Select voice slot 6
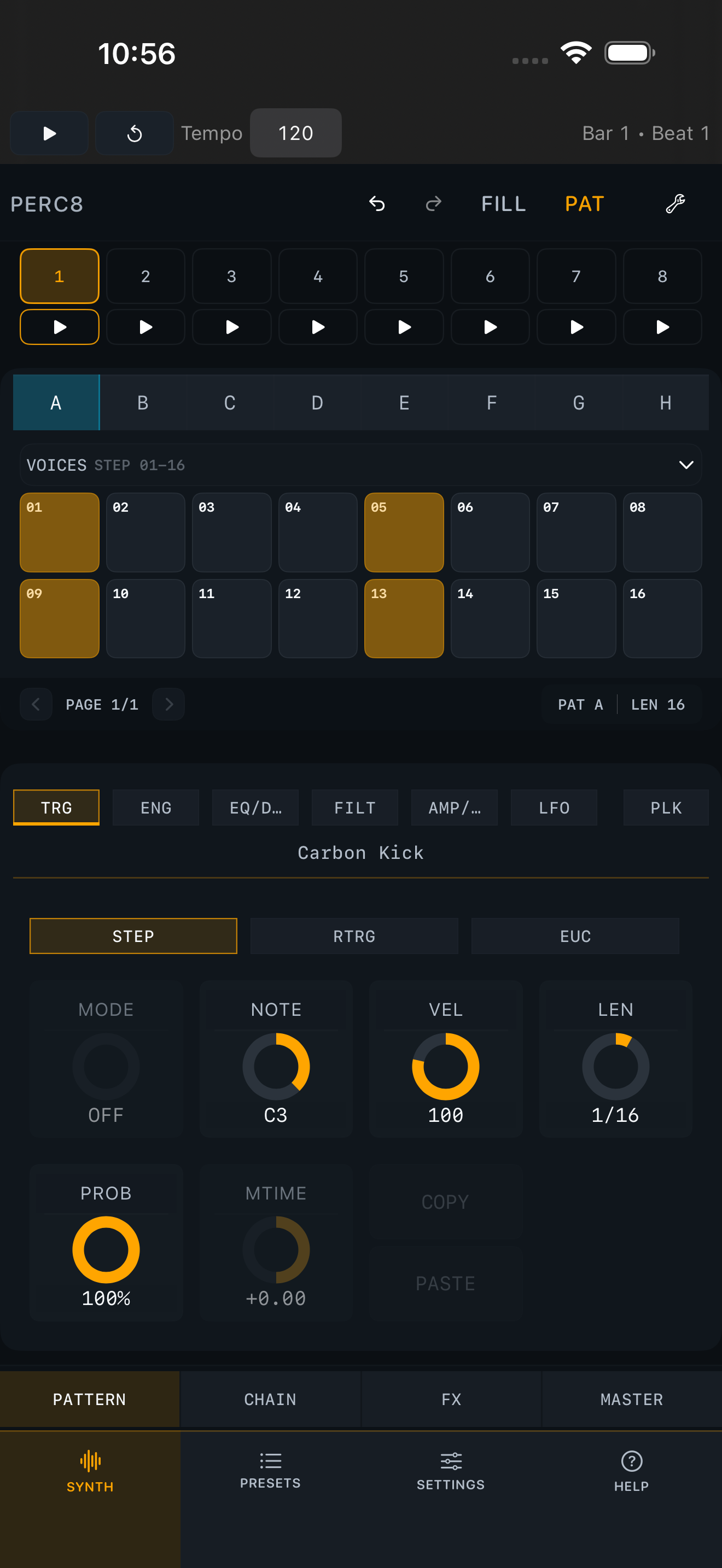 click(x=490, y=276)
